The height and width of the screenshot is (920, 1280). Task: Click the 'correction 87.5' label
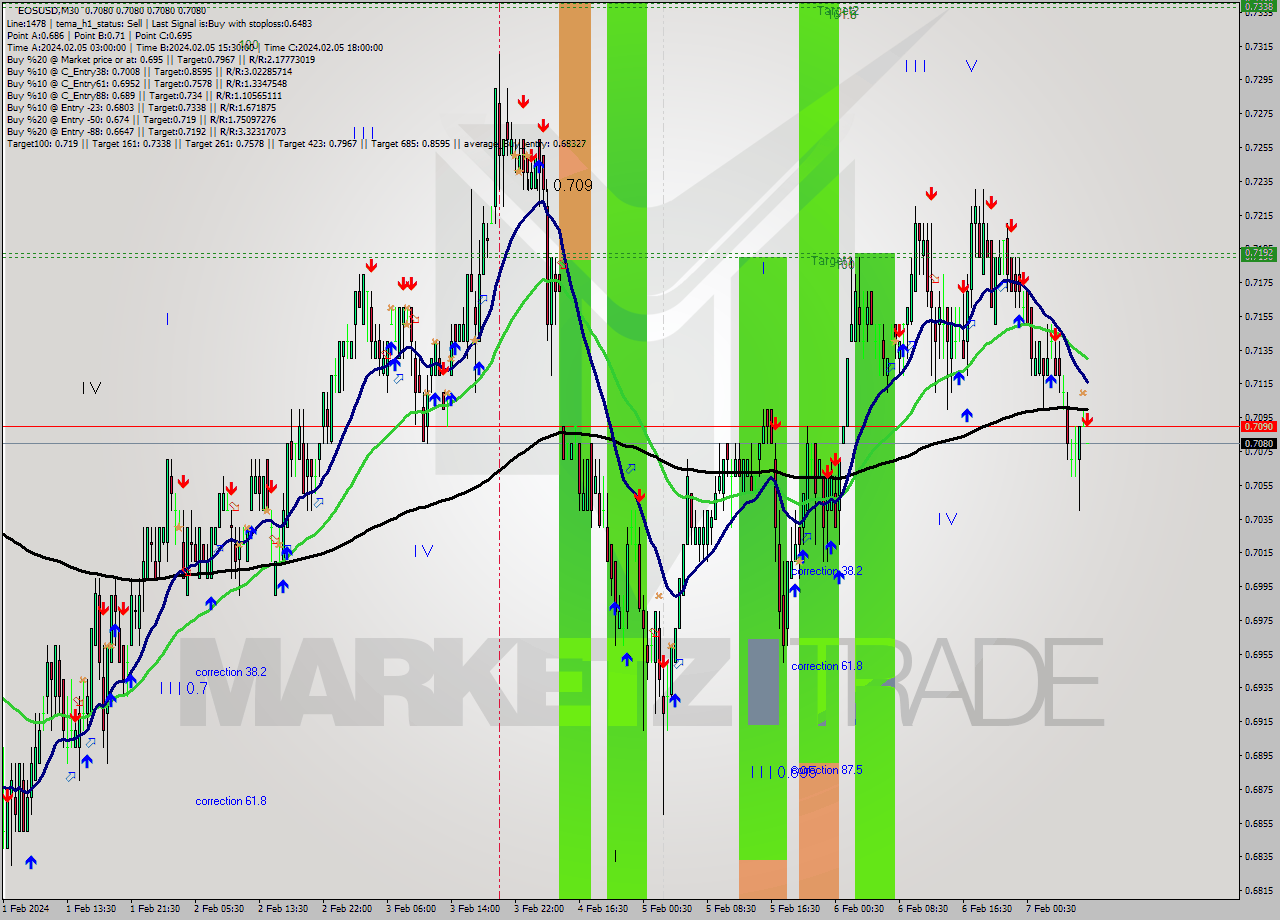[826, 770]
